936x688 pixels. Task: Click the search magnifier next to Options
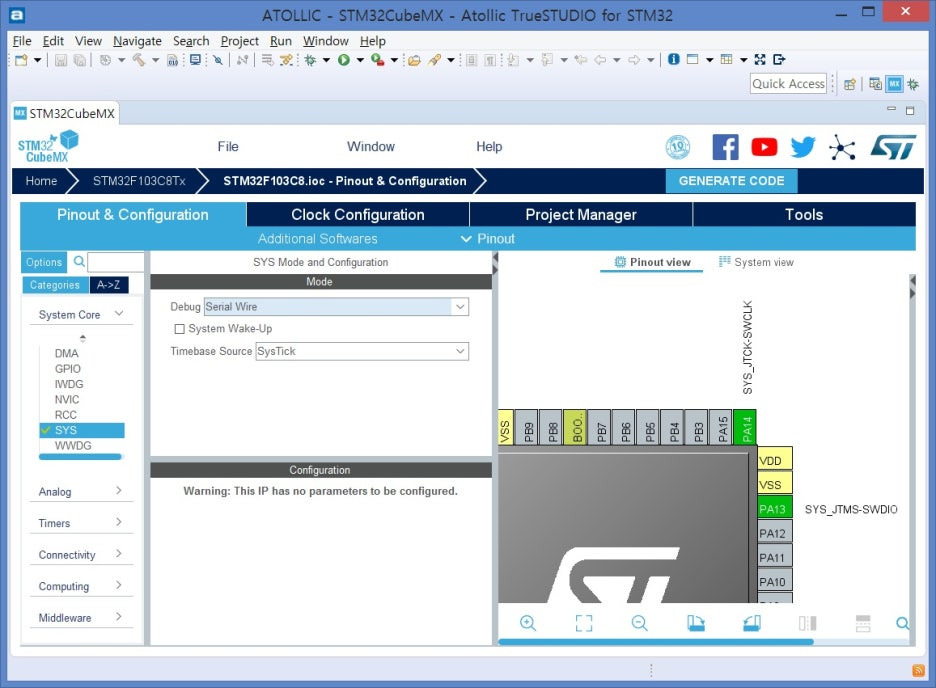79,261
